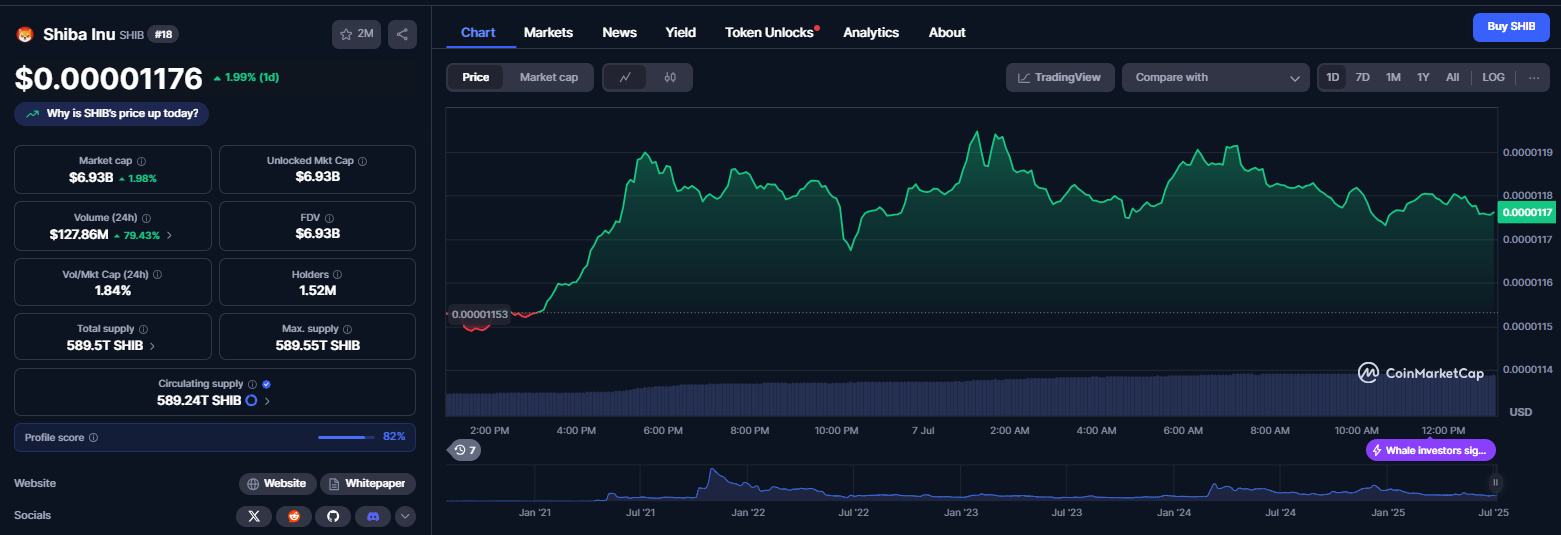The width and height of the screenshot is (1561, 535).
Task: Open the Reddit social link
Action: [x=294, y=516]
